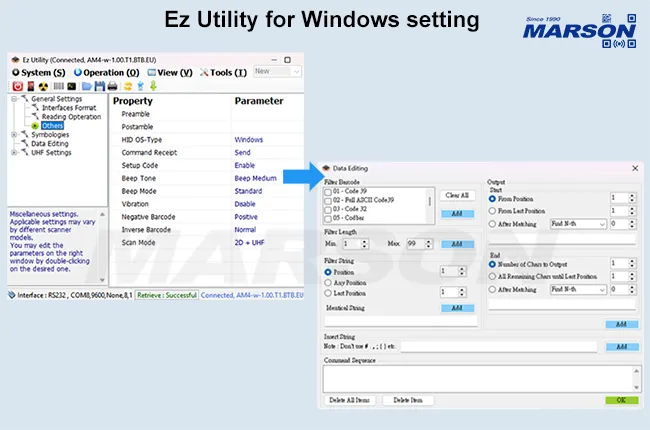650x430 pixels.
Task: Click the green OK button
Action: pos(621,400)
